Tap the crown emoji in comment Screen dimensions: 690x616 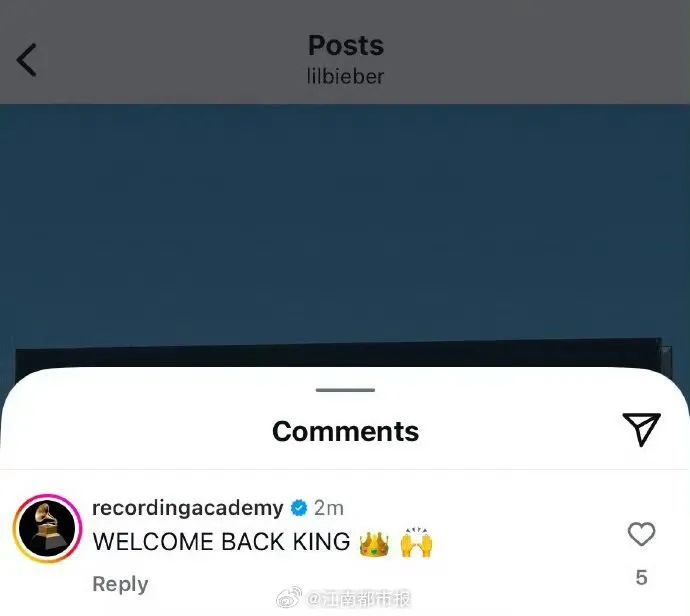pyautogui.click(x=374, y=543)
